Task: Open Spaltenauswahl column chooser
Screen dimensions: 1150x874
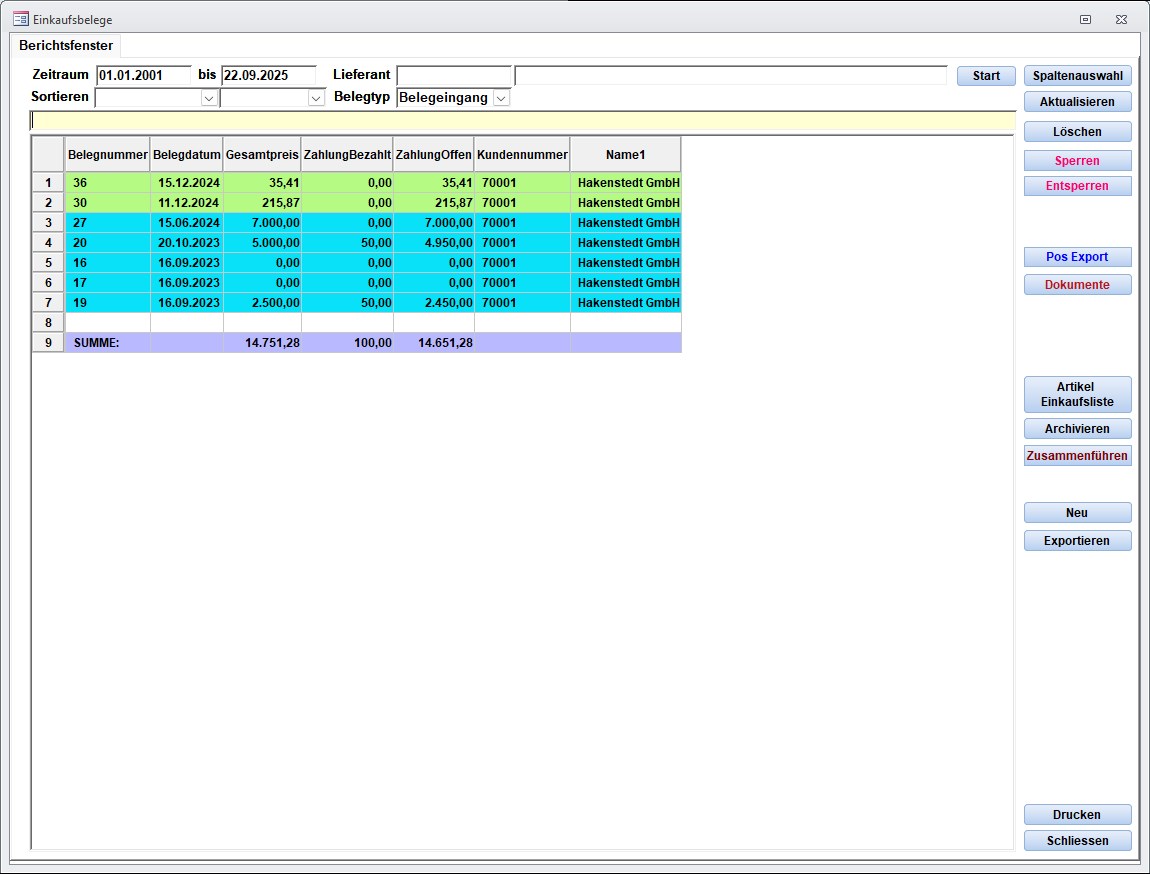Action: click(1077, 76)
